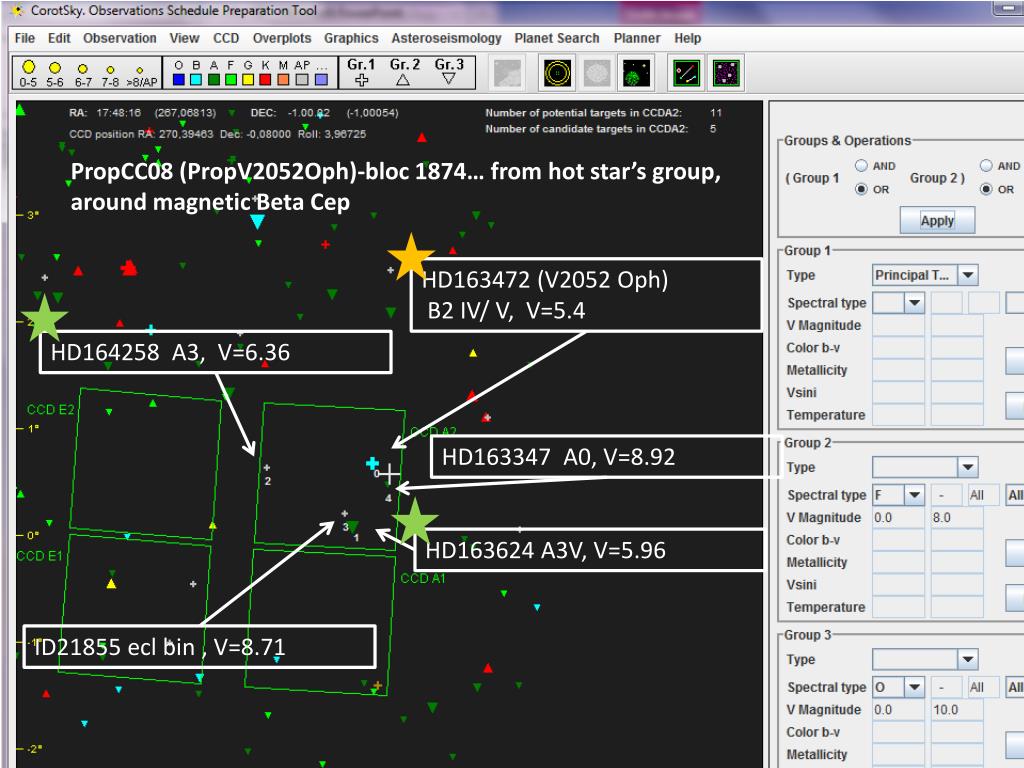Open the Planet Search menu

[557, 38]
